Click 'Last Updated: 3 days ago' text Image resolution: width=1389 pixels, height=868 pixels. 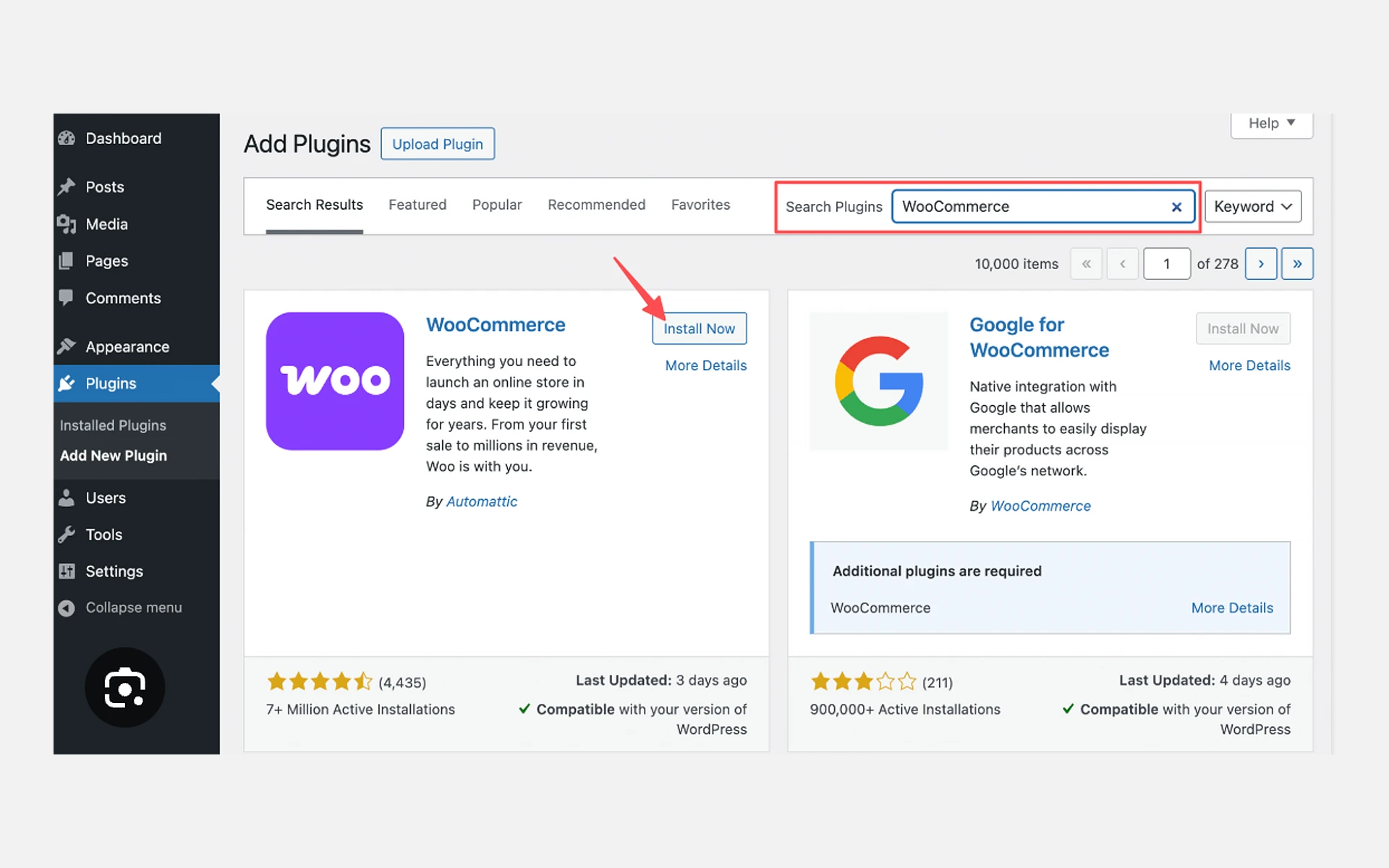click(661, 681)
